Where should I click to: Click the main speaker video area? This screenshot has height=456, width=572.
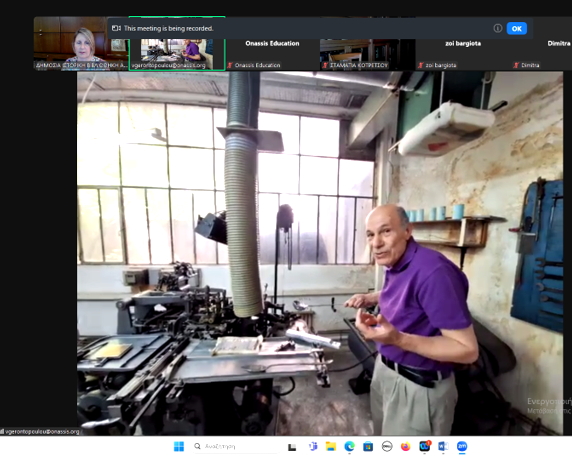(320, 253)
